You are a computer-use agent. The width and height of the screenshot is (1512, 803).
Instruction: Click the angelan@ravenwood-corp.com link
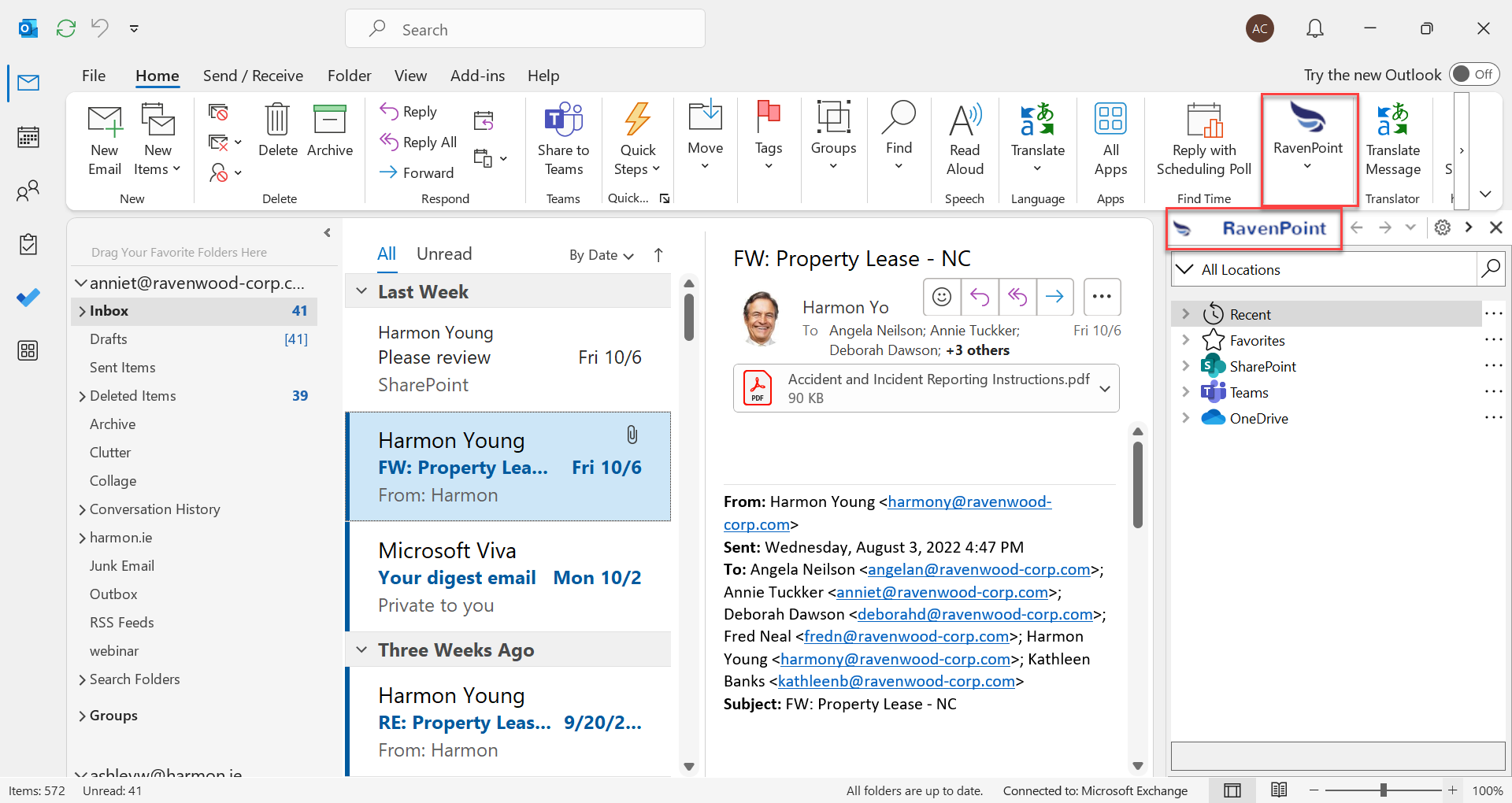click(x=979, y=569)
